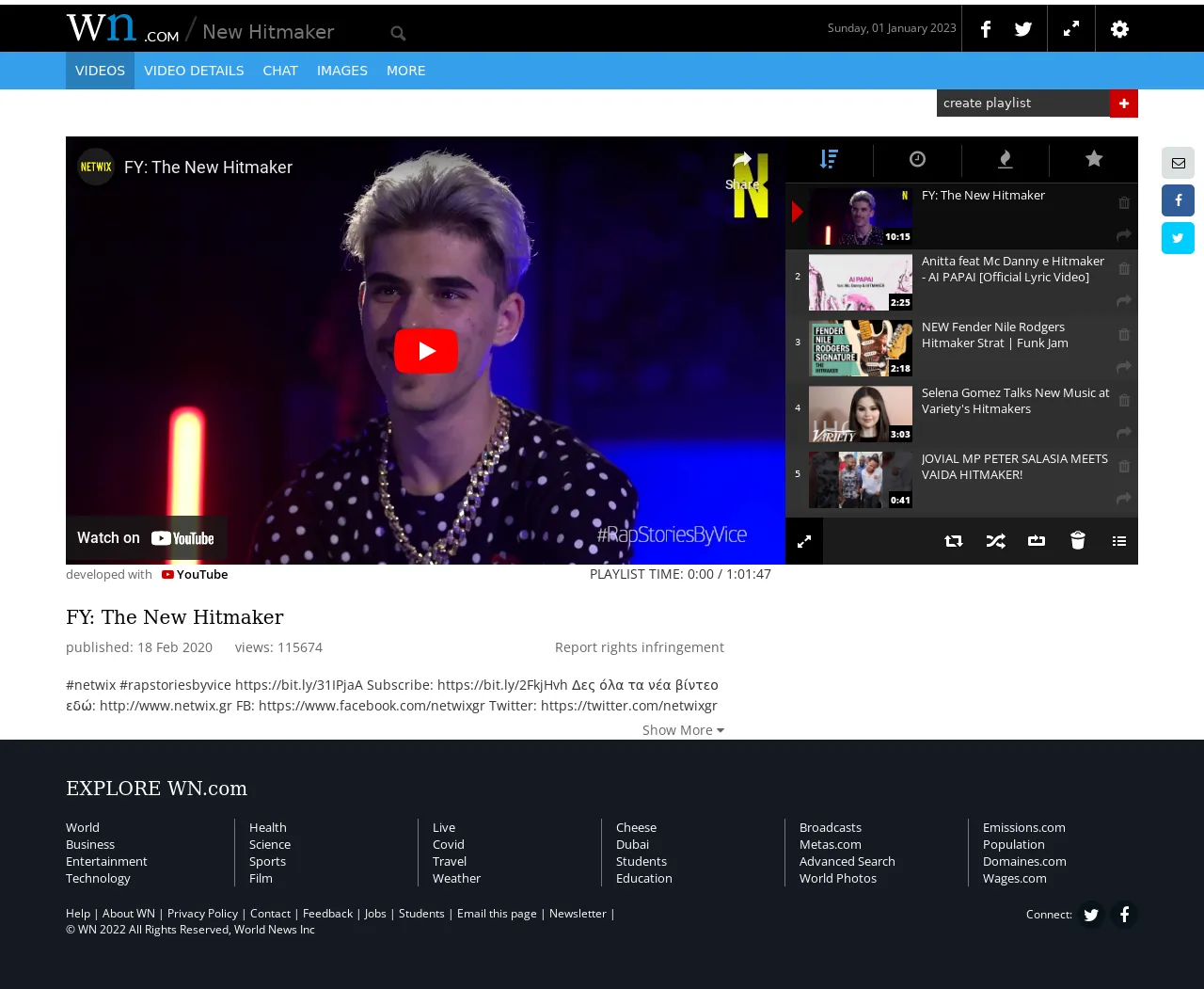The width and height of the screenshot is (1204, 989).
Task: Toggle the loop-one playlist icon
Action: point(1037,541)
